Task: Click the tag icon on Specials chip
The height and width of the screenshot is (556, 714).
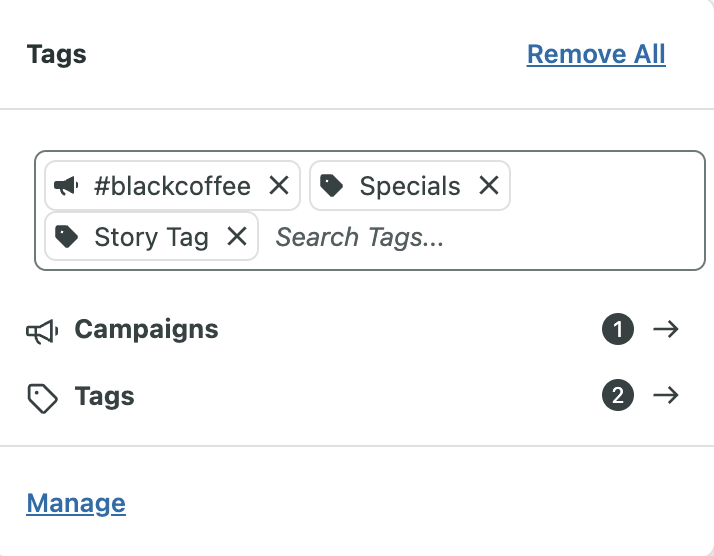Action: (x=332, y=186)
